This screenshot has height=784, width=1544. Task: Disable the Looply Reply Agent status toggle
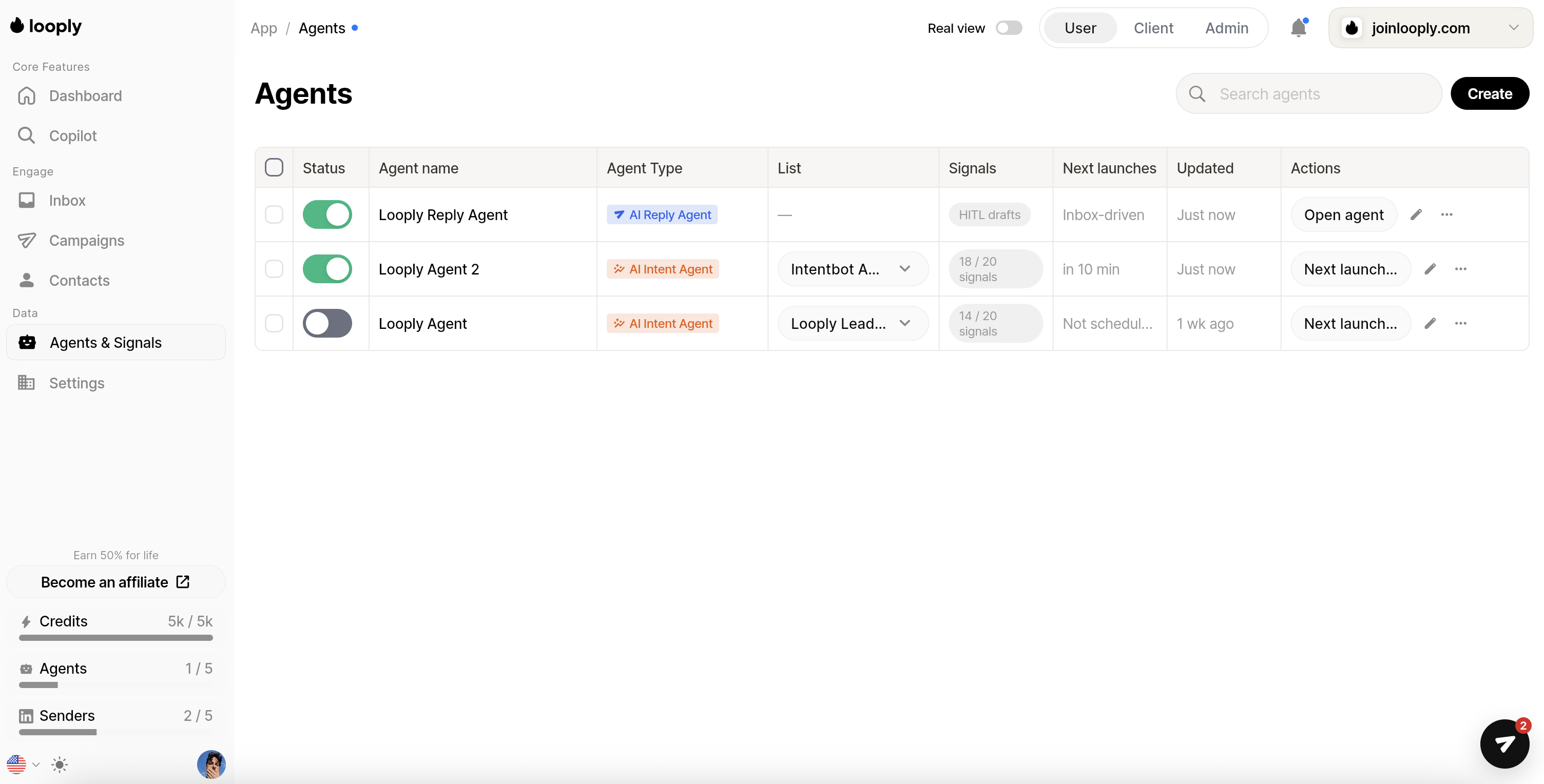point(327,214)
